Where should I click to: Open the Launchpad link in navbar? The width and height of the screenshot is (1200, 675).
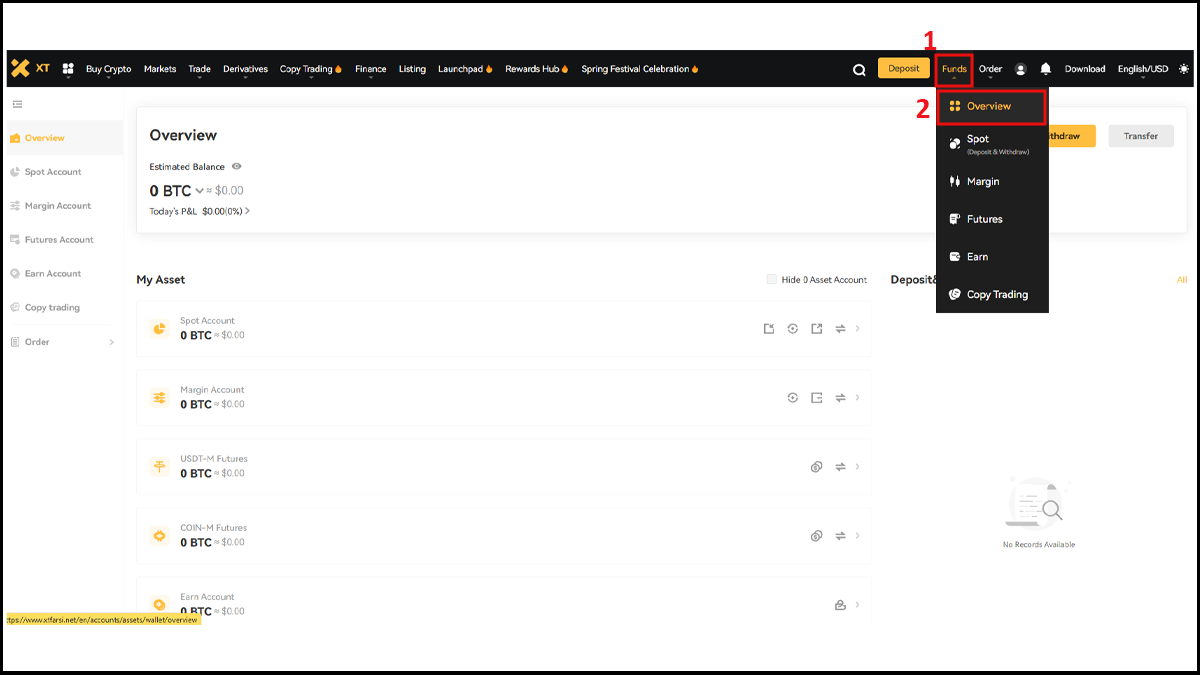coord(465,69)
